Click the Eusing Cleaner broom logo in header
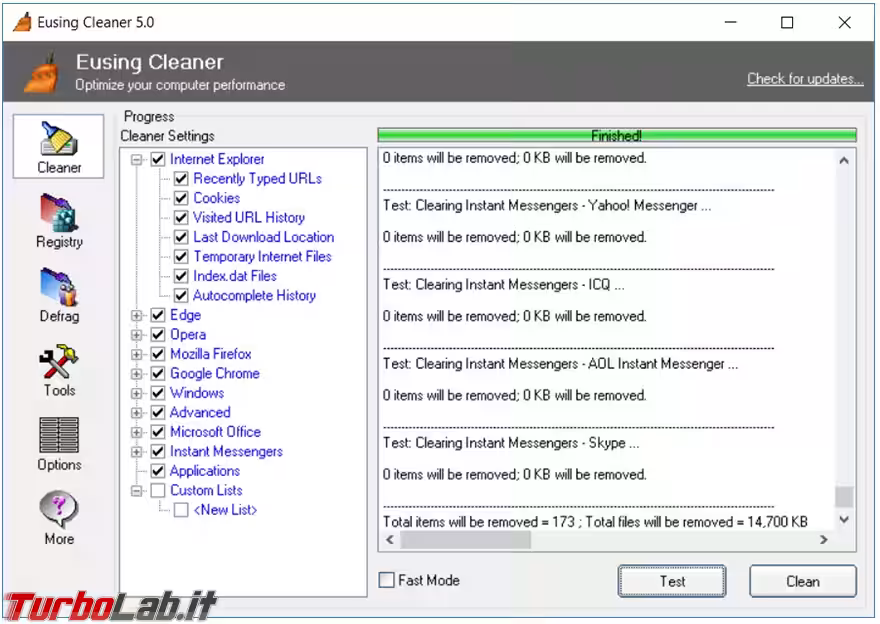 click(x=38, y=73)
